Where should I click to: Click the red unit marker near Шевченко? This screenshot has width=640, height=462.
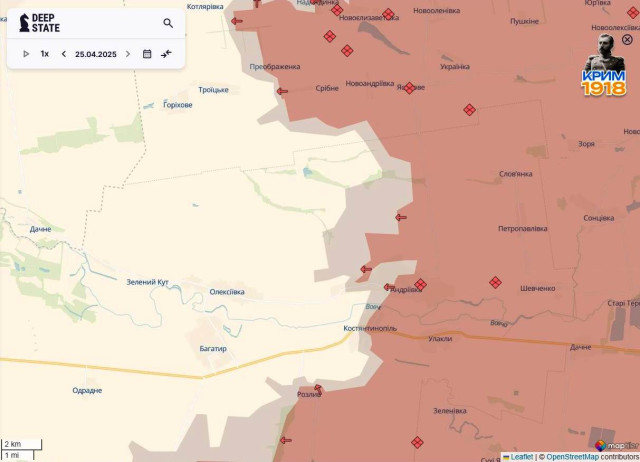pos(495,282)
